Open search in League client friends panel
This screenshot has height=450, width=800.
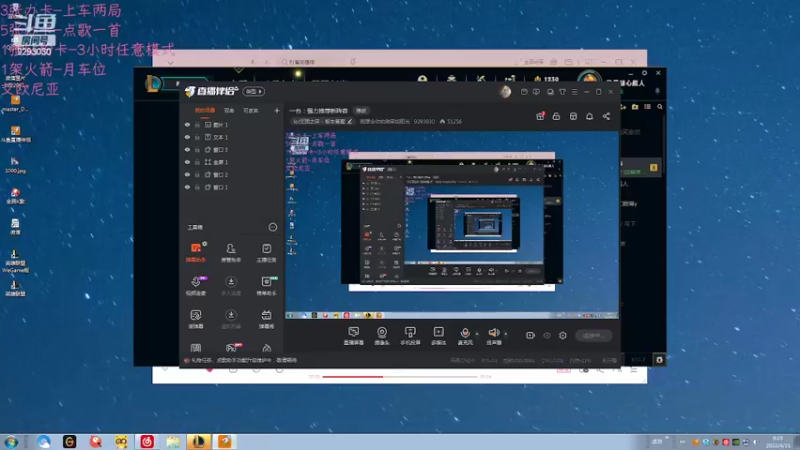coord(660,107)
